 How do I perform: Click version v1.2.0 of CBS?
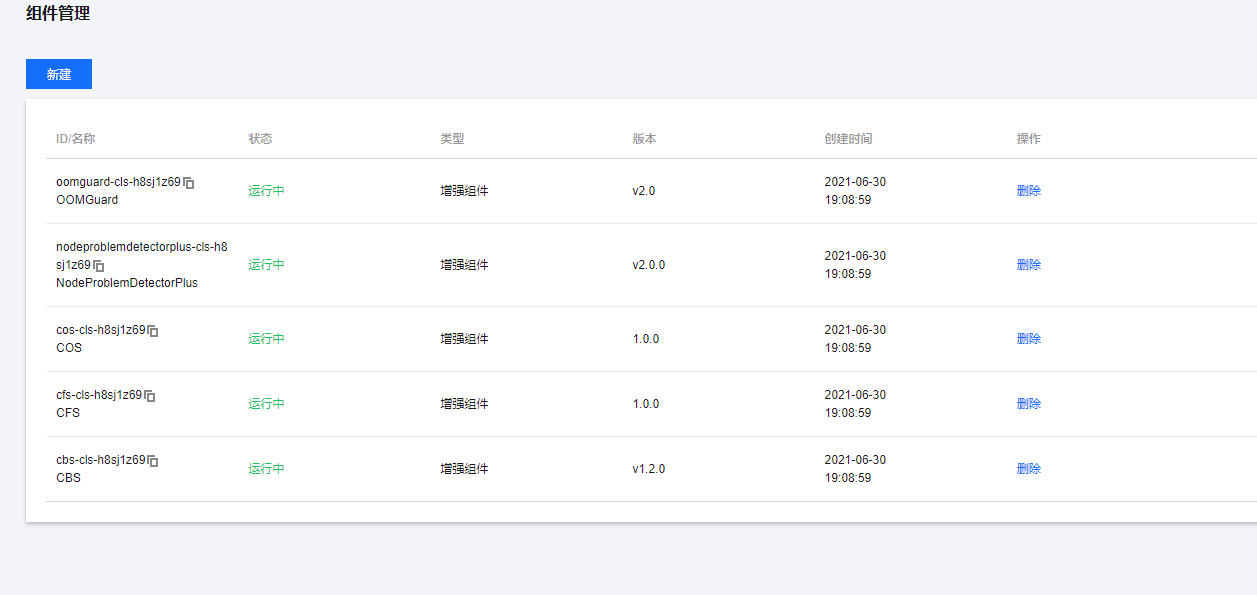pos(648,468)
